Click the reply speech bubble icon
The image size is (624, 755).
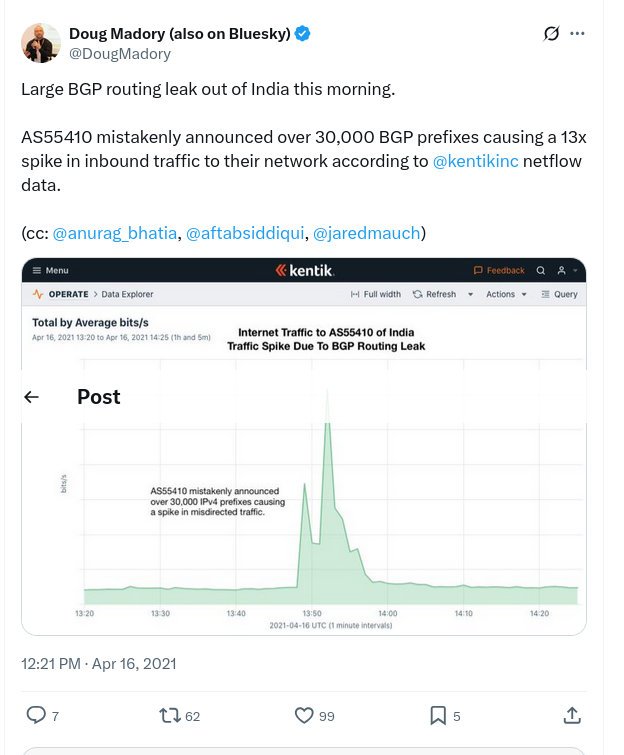36,715
